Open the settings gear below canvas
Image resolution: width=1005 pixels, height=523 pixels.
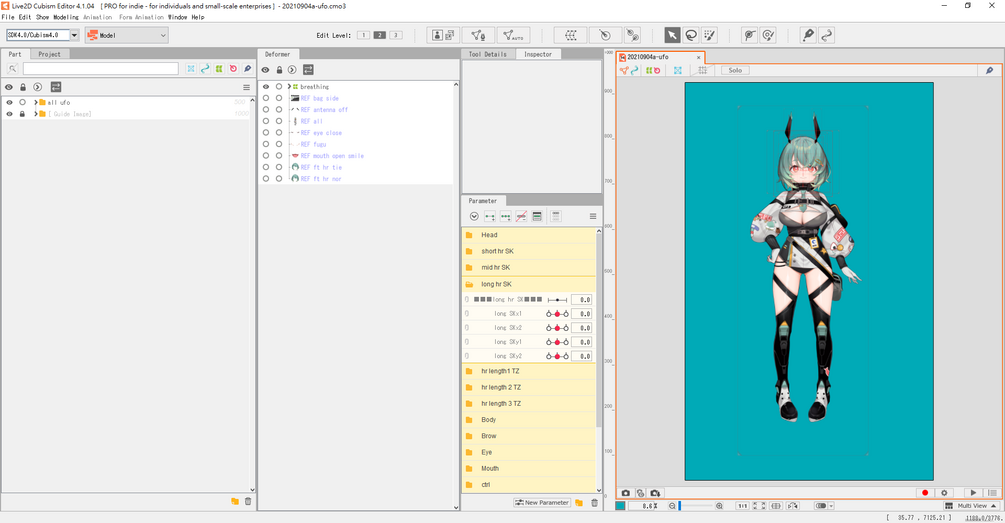point(943,493)
